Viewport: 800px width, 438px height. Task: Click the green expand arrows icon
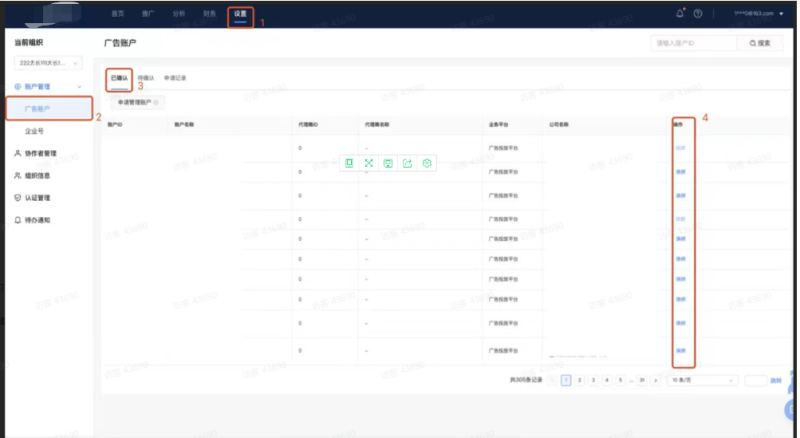pyautogui.click(x=368, y=162)
